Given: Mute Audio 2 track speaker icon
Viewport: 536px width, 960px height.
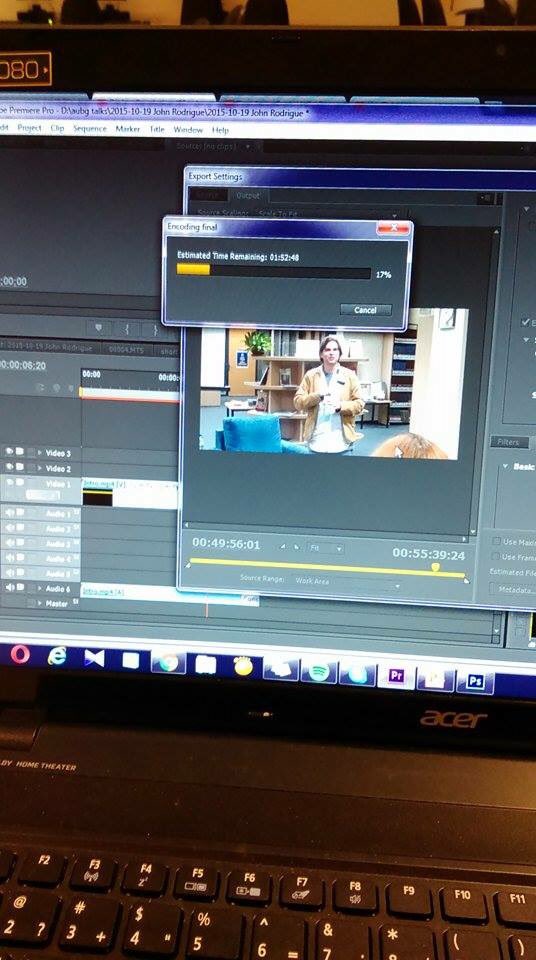Looking at the screenshot, I should tap(10, 527).
